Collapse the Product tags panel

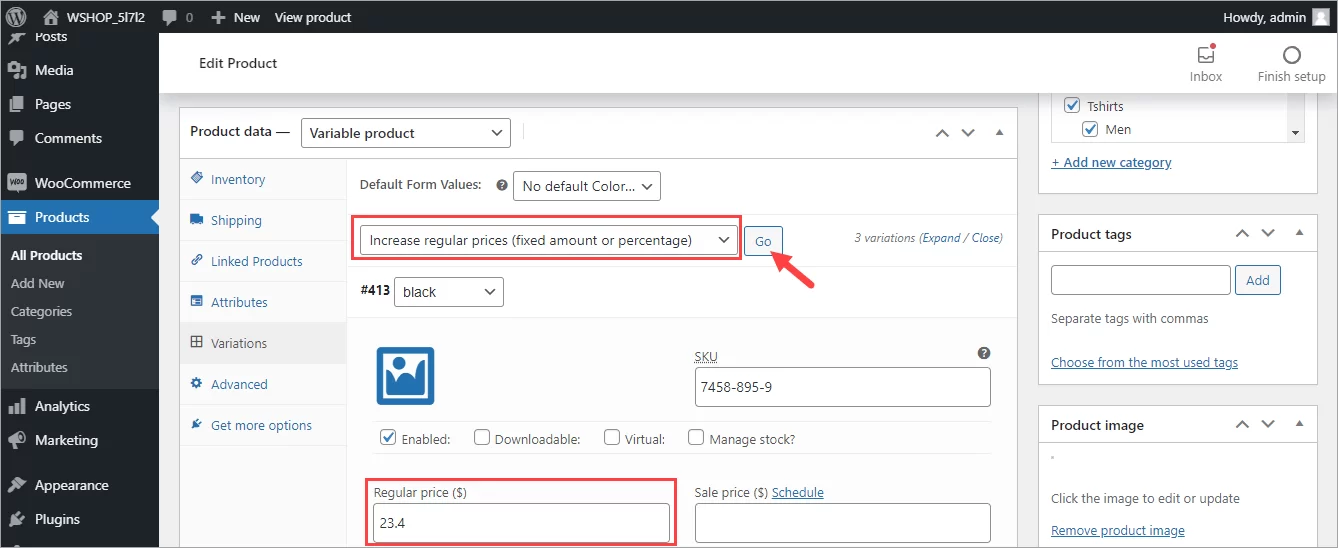tap(1299, 233)
